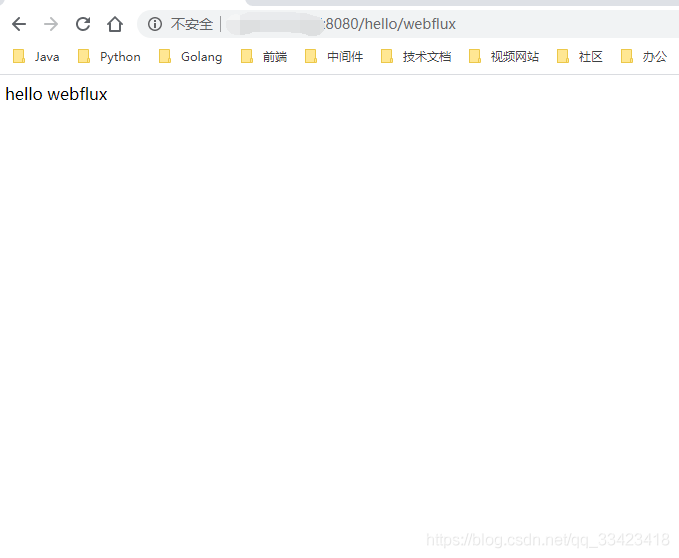Click the empty white page body

click(340, 300)
